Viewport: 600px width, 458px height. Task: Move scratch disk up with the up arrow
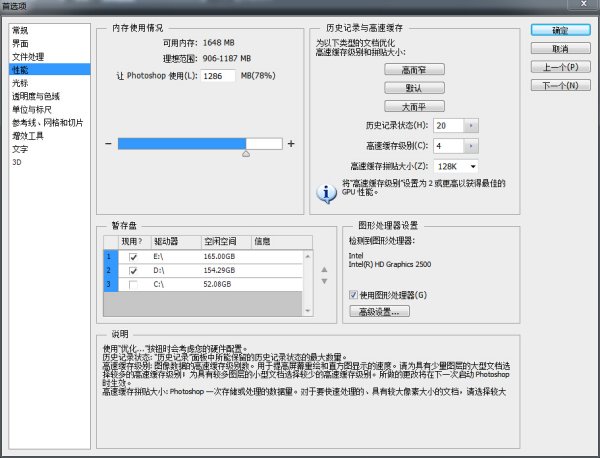point(324,270)
